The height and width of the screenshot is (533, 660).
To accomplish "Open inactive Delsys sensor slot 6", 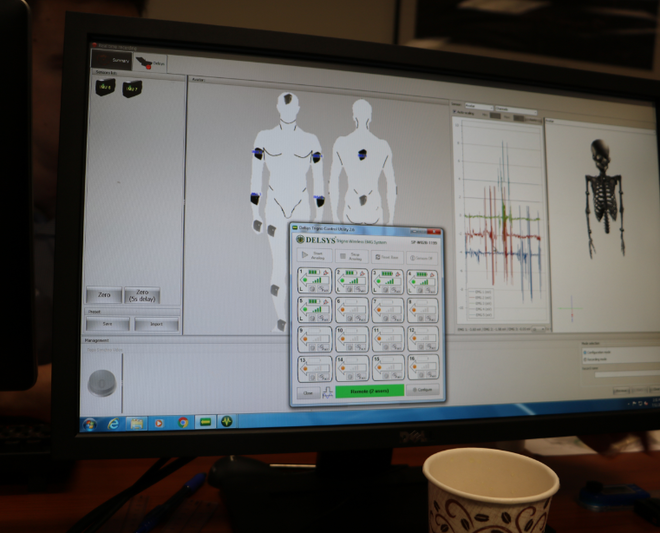I will tap(351, 310).
